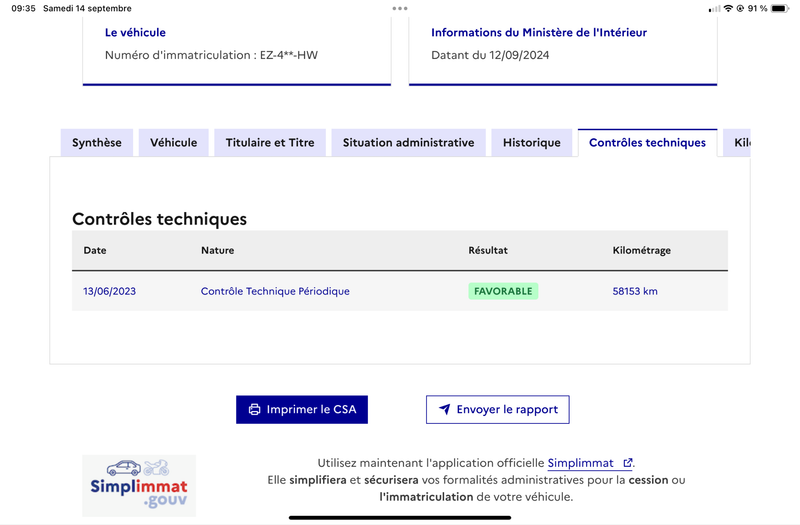Click the FAVORABLE result badge
The image size is (800, 525).
[x=503, y=291]
